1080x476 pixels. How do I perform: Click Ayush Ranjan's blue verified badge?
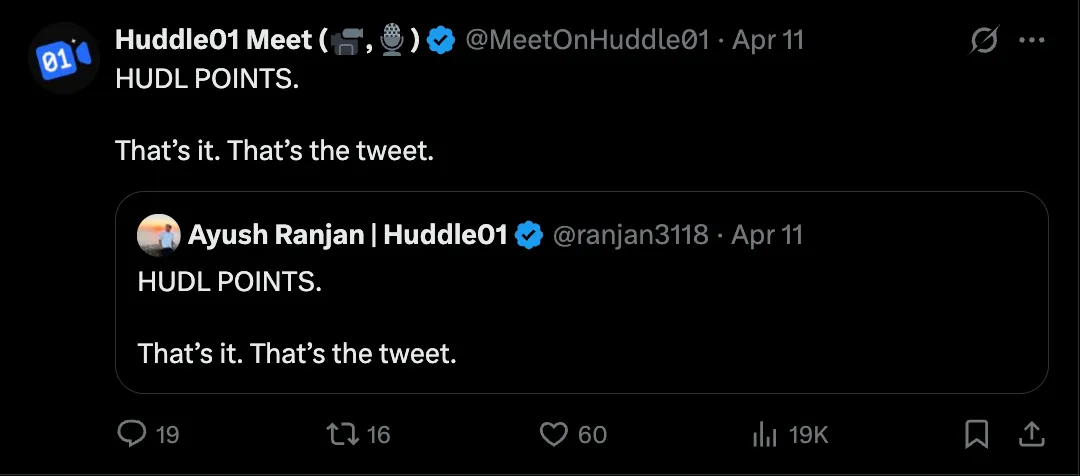click(530, 236)
